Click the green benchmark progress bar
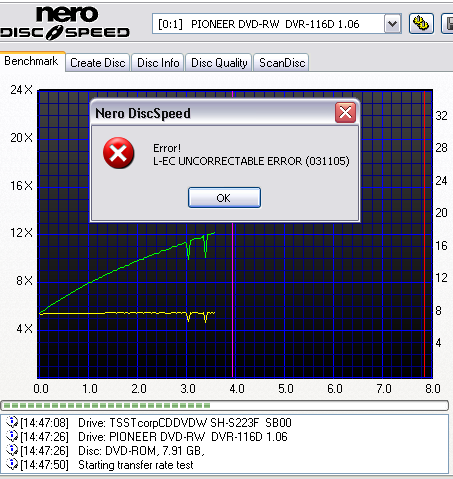Screen dimensions: 453x479 [x=225, y=406]
